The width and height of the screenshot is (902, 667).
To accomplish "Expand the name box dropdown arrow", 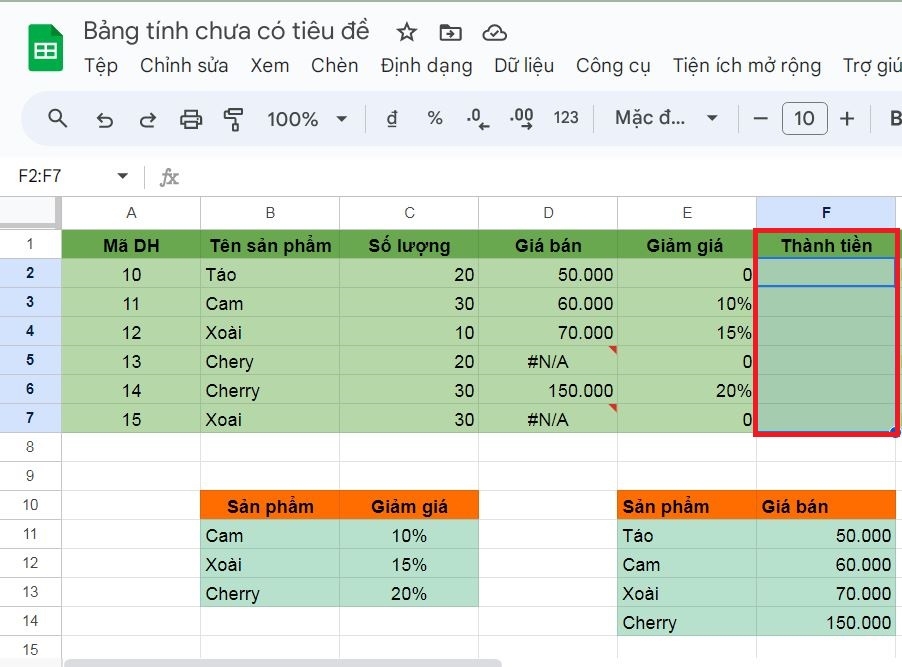I will tap(123, 176).
